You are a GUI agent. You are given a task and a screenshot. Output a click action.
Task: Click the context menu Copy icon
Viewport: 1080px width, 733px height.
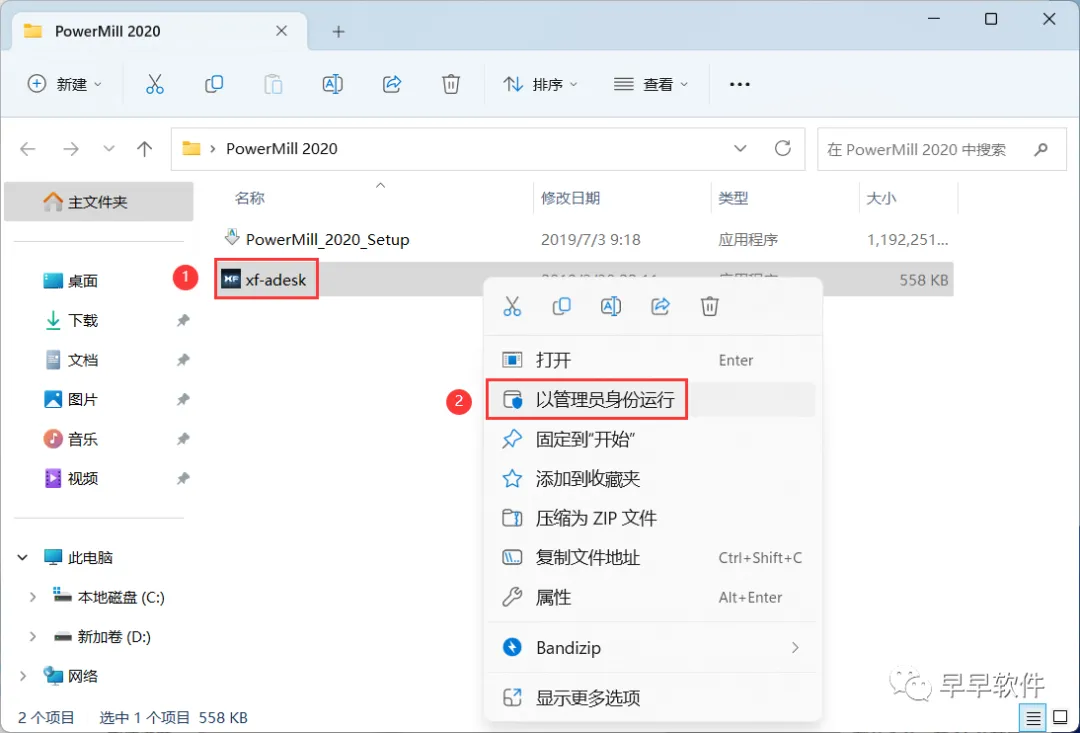pyautogui.click(x=562, y=306)
